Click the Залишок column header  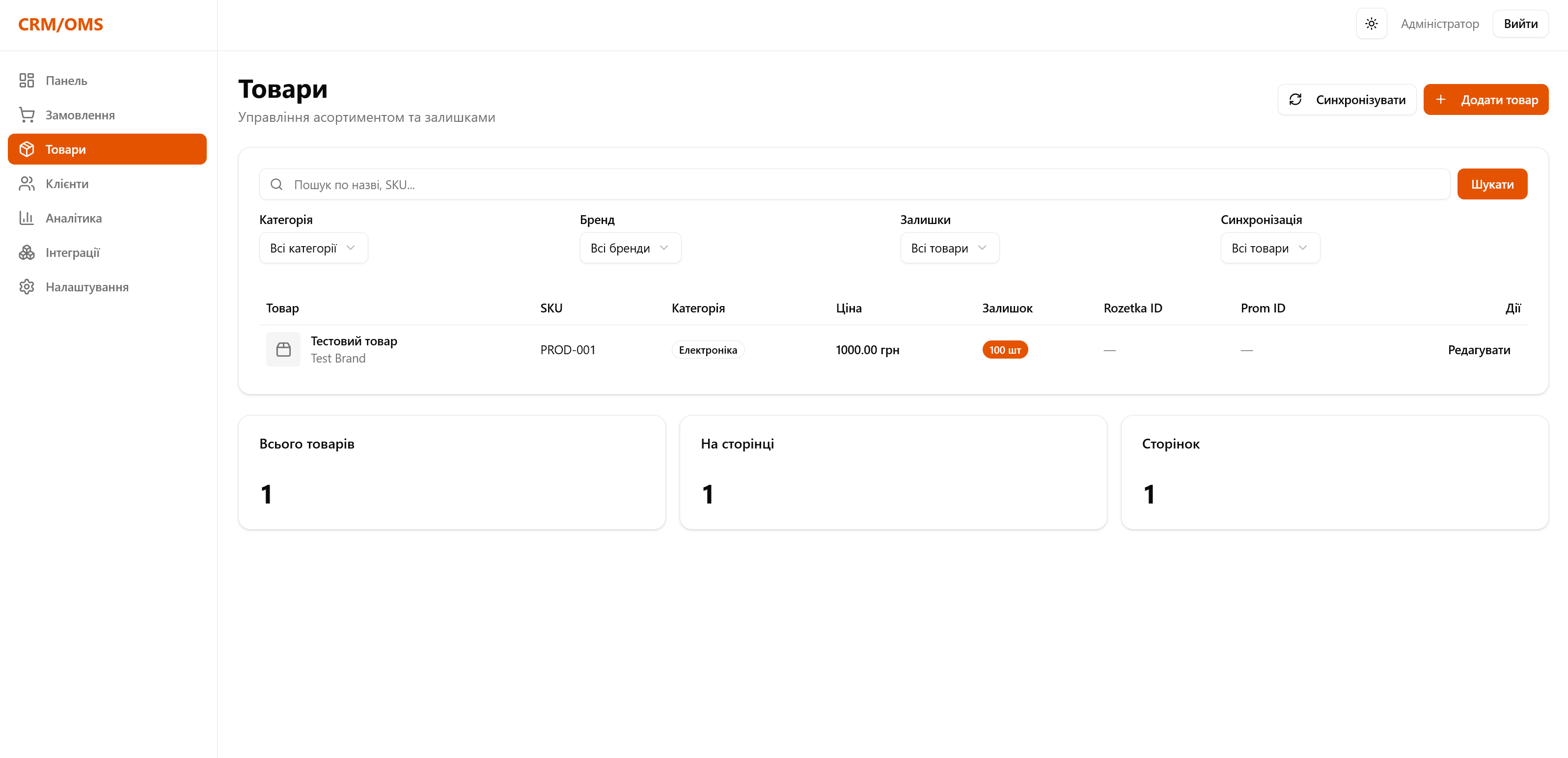pos(1007,308)
